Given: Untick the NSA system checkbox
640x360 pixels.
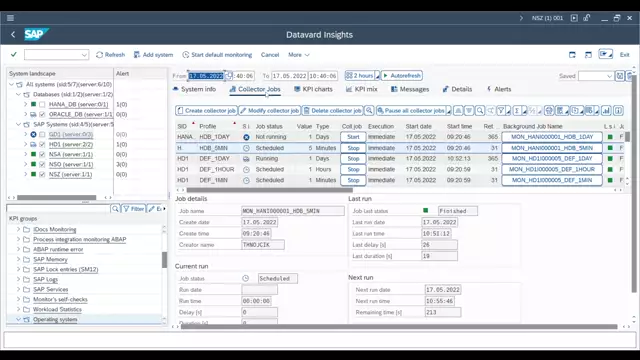Looking at the screenshot, I should (x=42, y=154).
